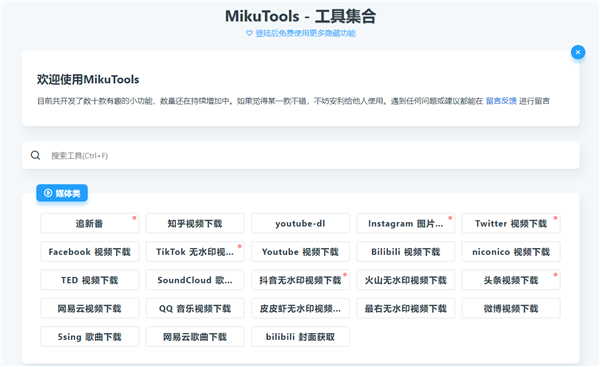
Task: Open the Facebook 视频下载 tool
Action: [90, 252]
